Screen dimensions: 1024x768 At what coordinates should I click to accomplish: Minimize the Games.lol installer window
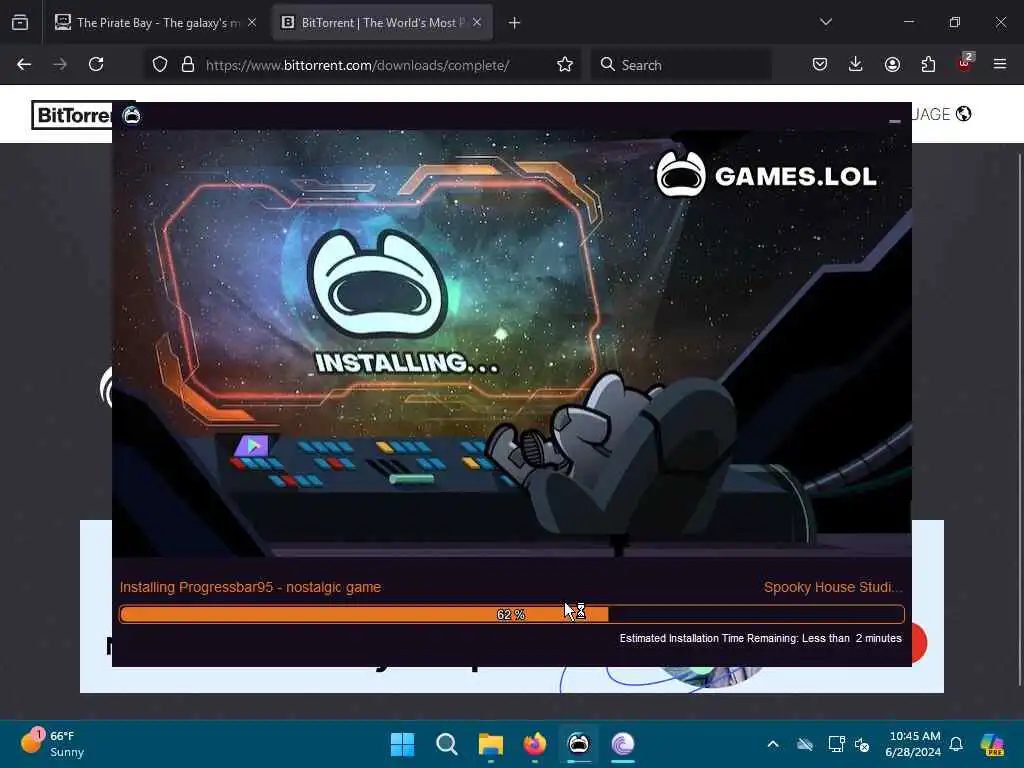pos(895,120)
